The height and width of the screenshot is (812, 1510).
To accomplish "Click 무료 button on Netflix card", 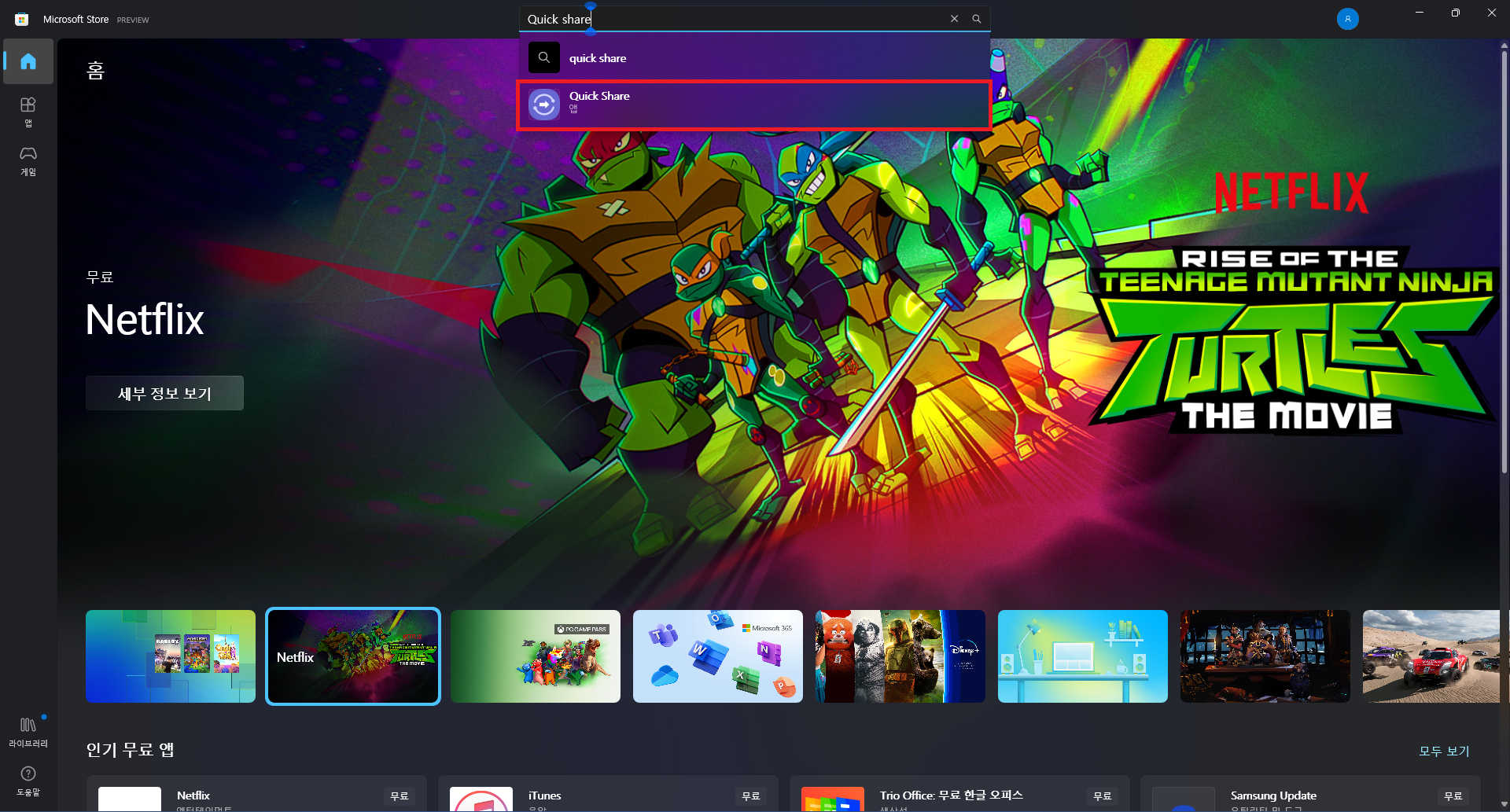I will tap(400, 796).
